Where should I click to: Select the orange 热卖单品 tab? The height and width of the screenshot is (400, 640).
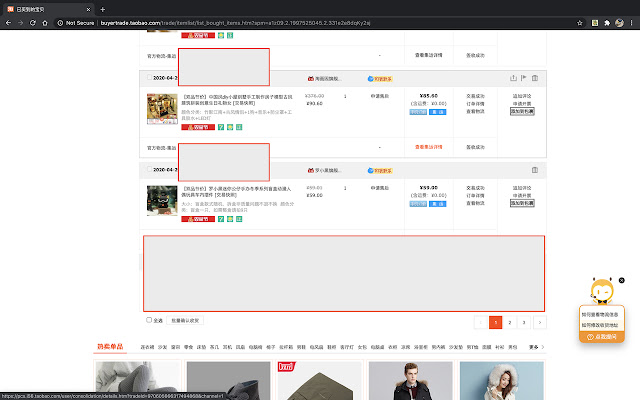(x=110, y=347)
